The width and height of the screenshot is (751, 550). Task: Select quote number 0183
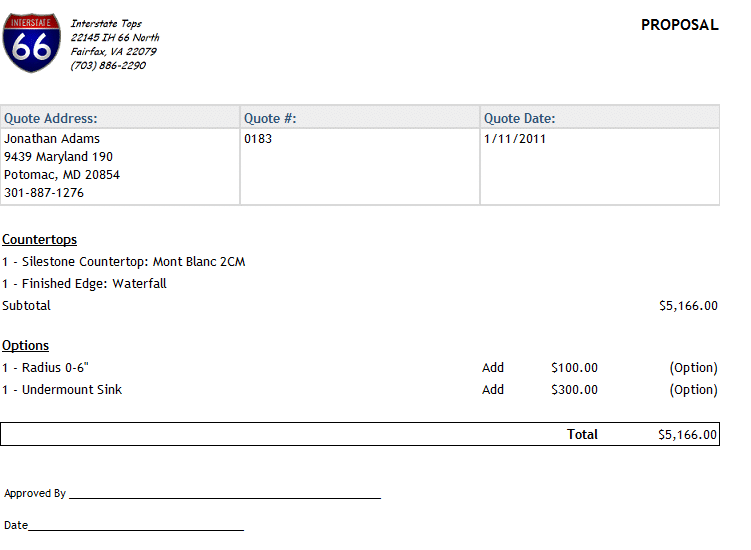click(x=258, y=139)
